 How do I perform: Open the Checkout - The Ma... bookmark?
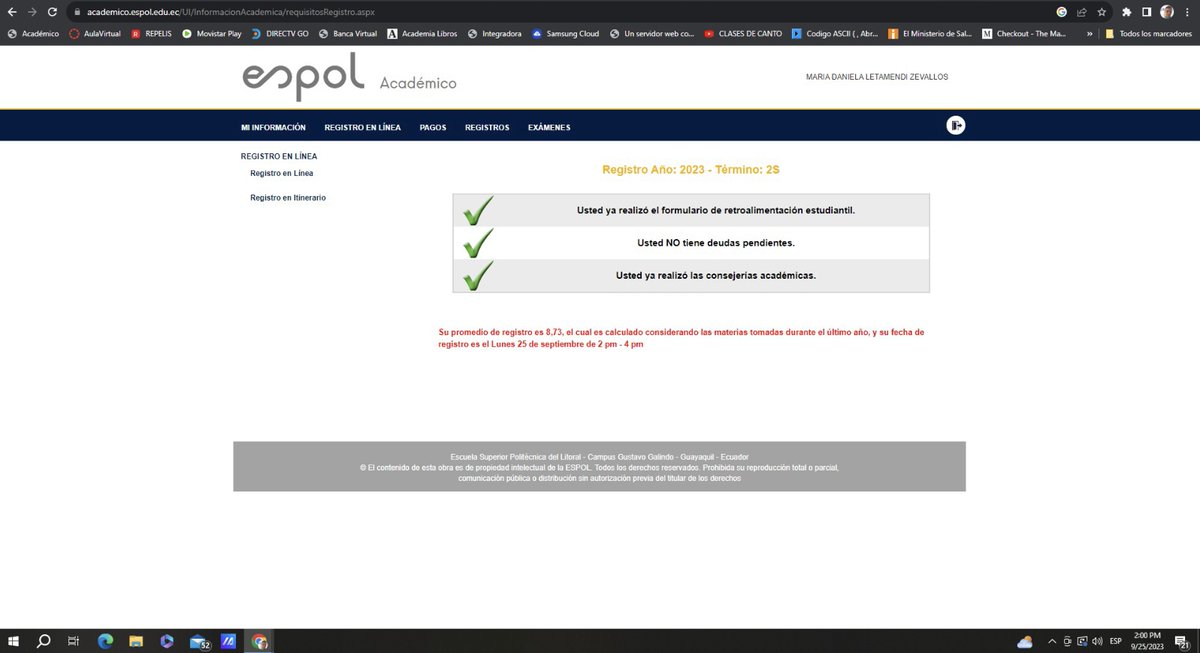(1025, 33)
